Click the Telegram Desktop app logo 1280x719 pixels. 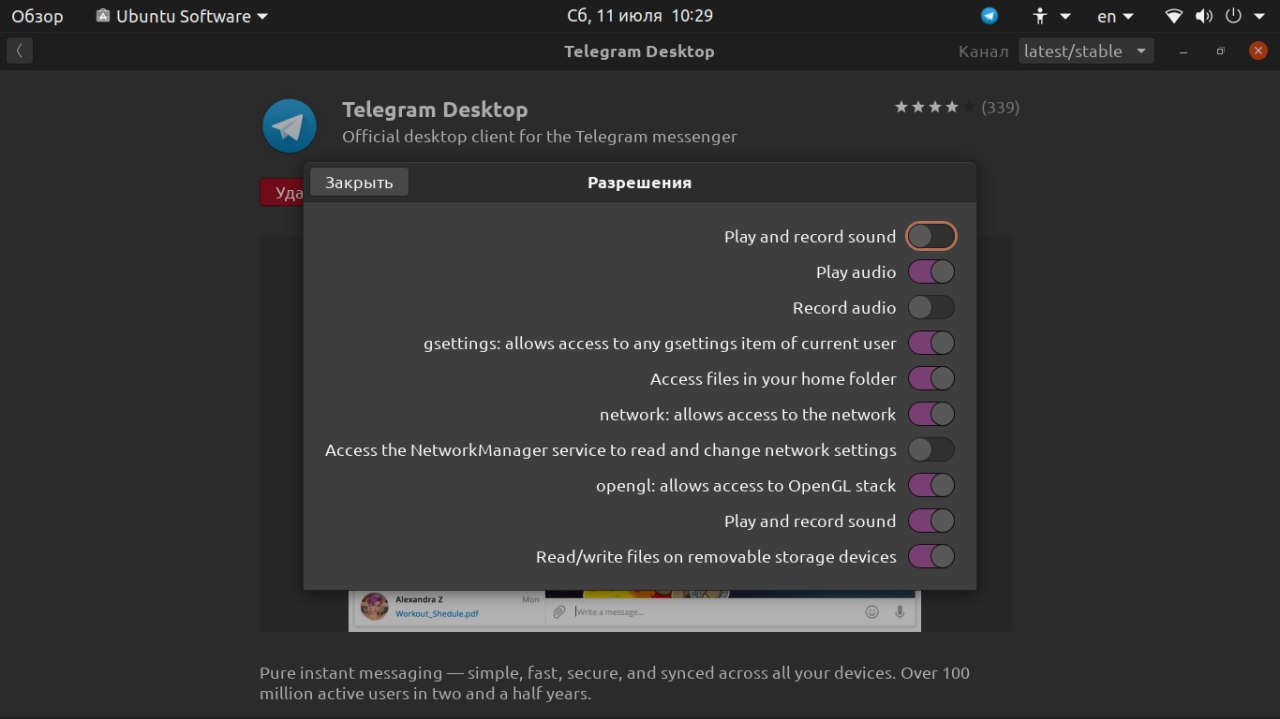pos(289,126)
